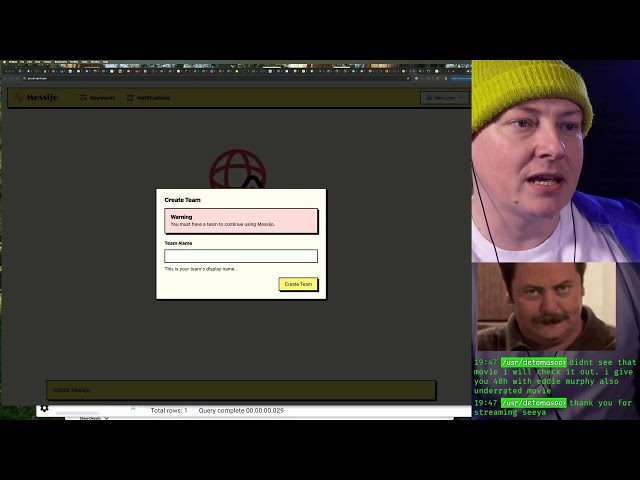Click the webcam video feed
Screen dimensions: 640x480
point(556,161)
